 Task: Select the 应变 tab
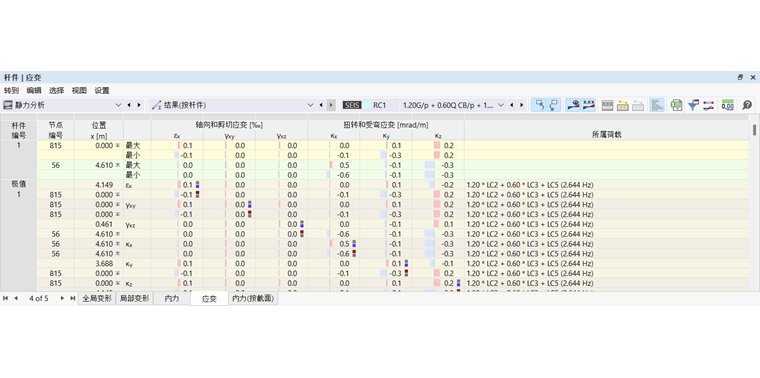click(209, 299)
